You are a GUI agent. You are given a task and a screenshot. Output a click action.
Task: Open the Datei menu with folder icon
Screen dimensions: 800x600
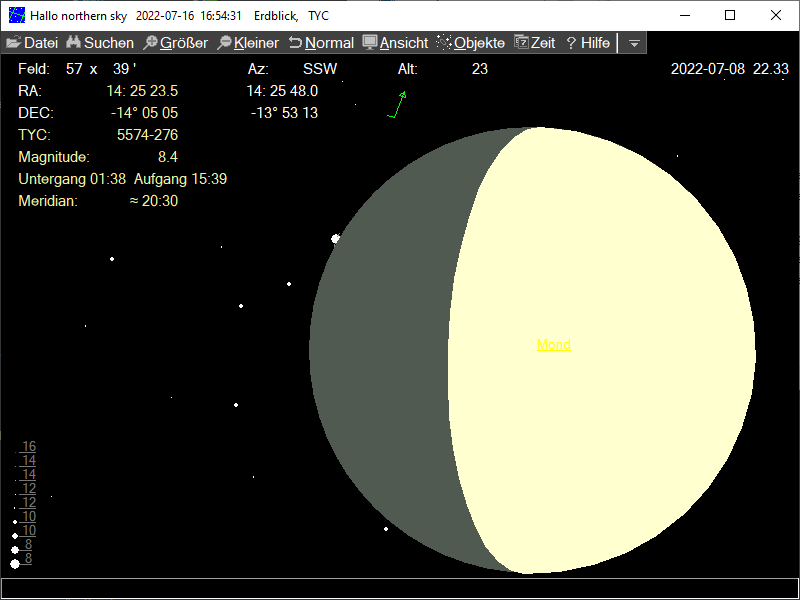pyautogui.click(x=32, y=43)
